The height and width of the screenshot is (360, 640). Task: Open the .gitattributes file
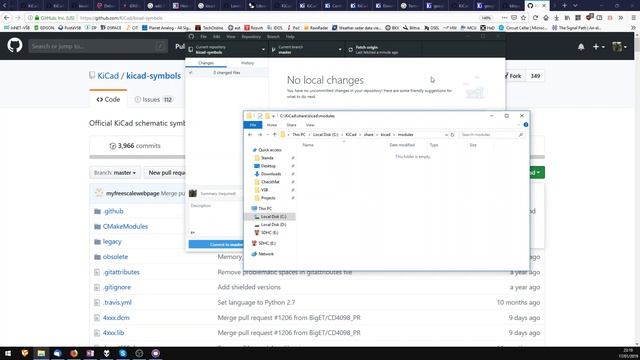[121, 272]
